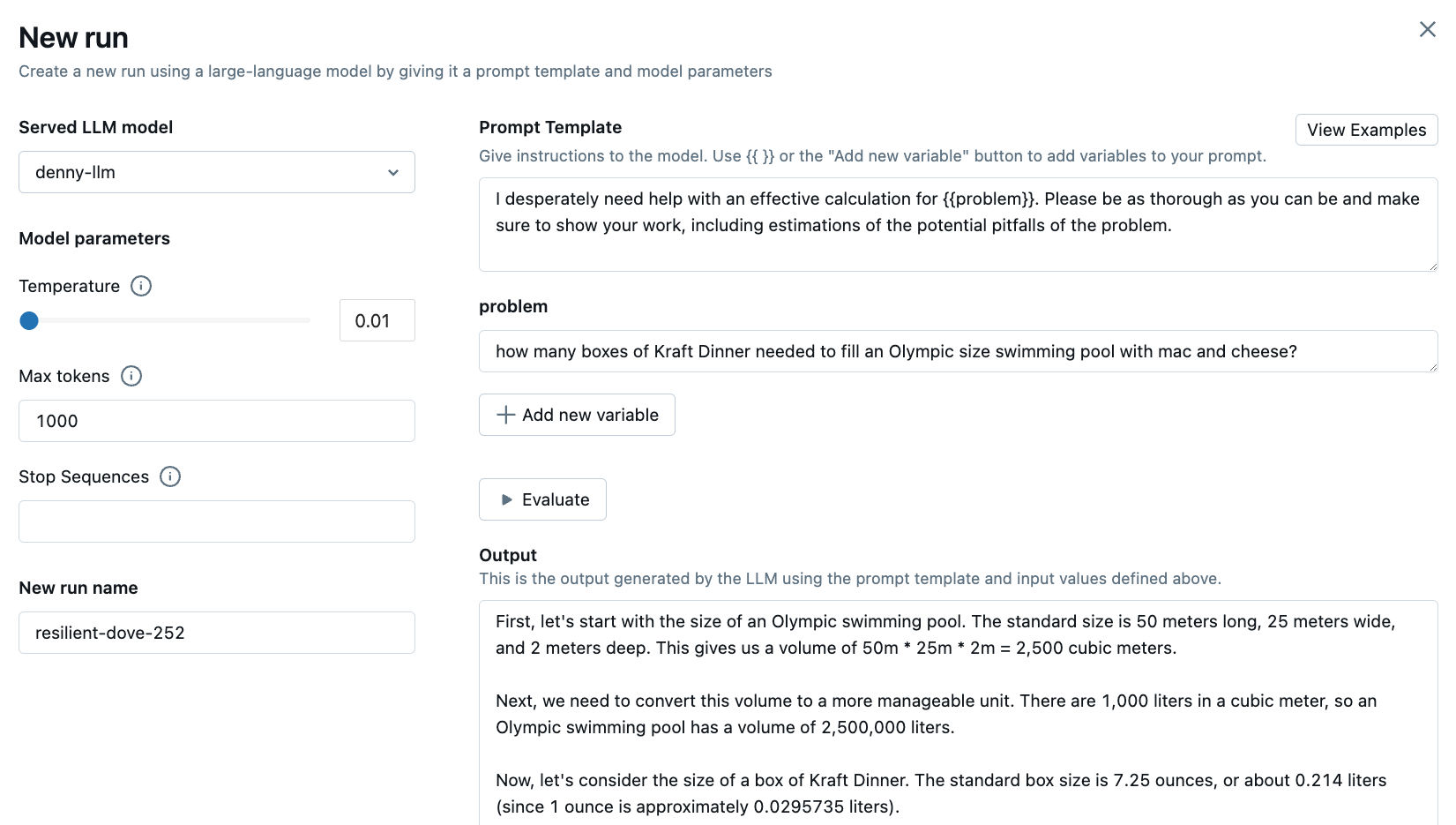Image resolution: width=1456 pixels, height=825 pixels.
Task: Click the play icon on Evaluate
Action: click(x=506, y=499)
